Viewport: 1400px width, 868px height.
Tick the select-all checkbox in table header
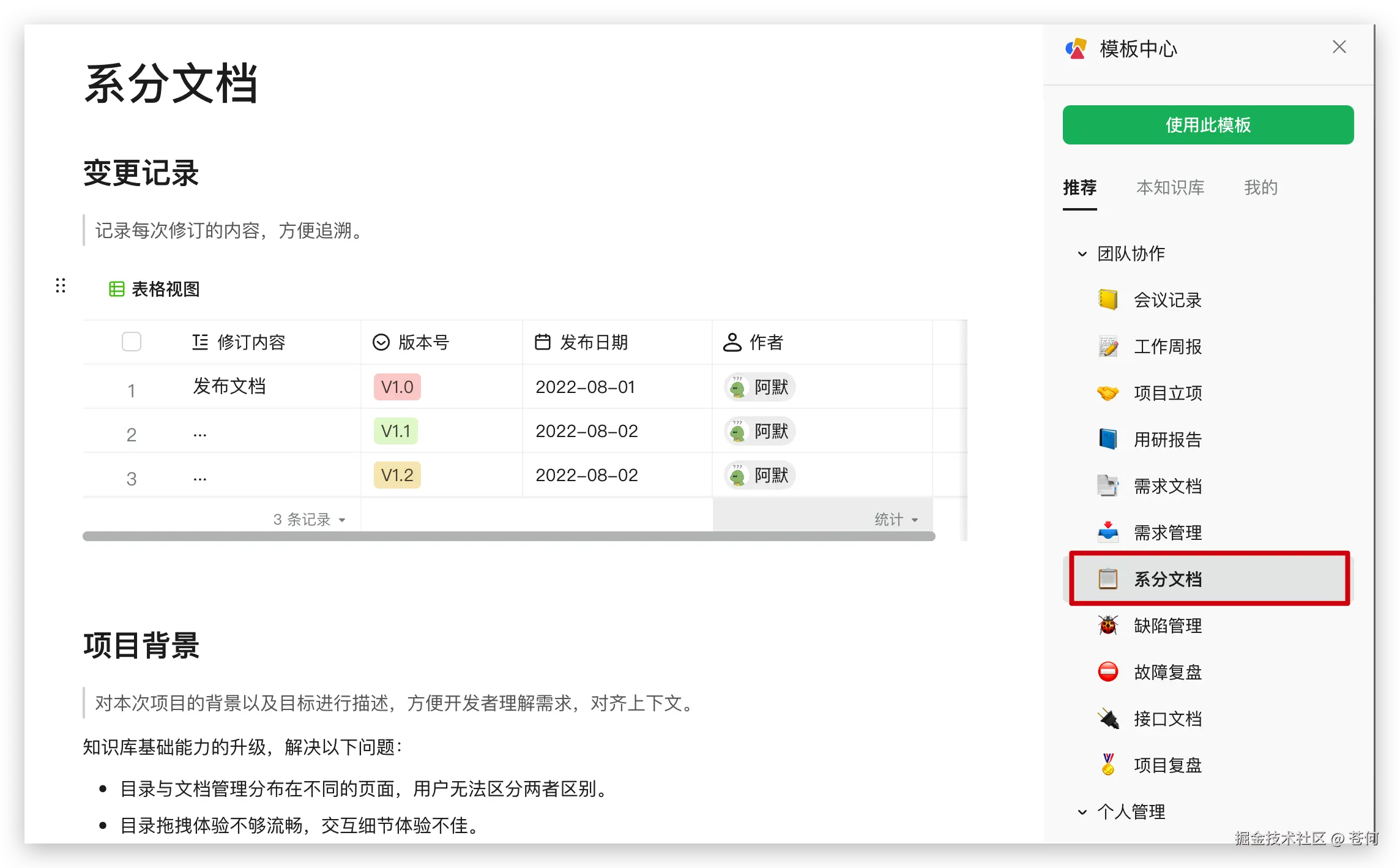tap(132, 342)
